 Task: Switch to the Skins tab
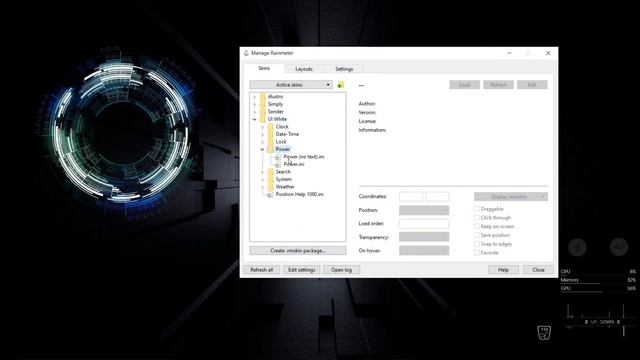pos(264,69)
